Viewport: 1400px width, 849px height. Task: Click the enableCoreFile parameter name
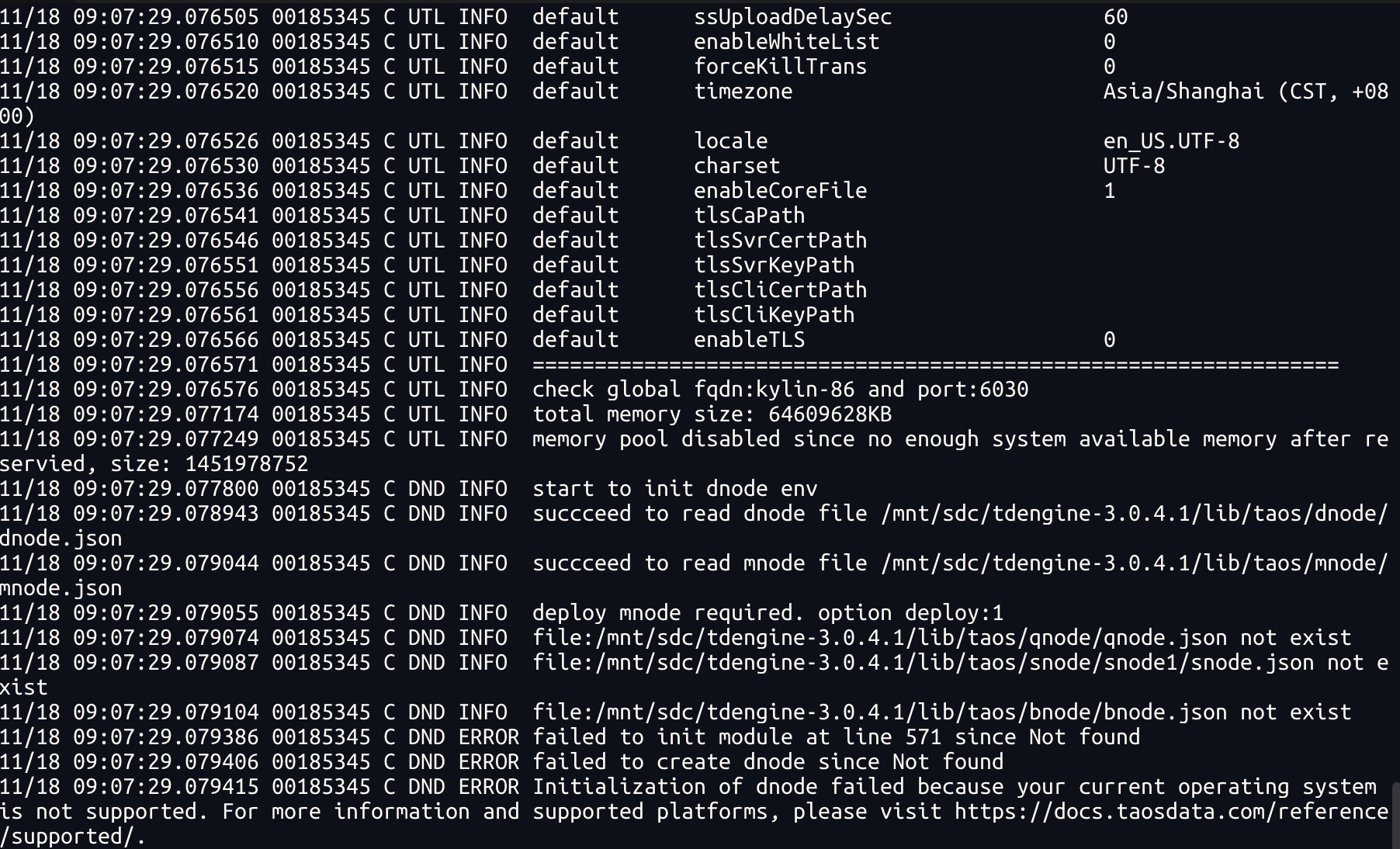pyautogui.click(x=780, y=191)
